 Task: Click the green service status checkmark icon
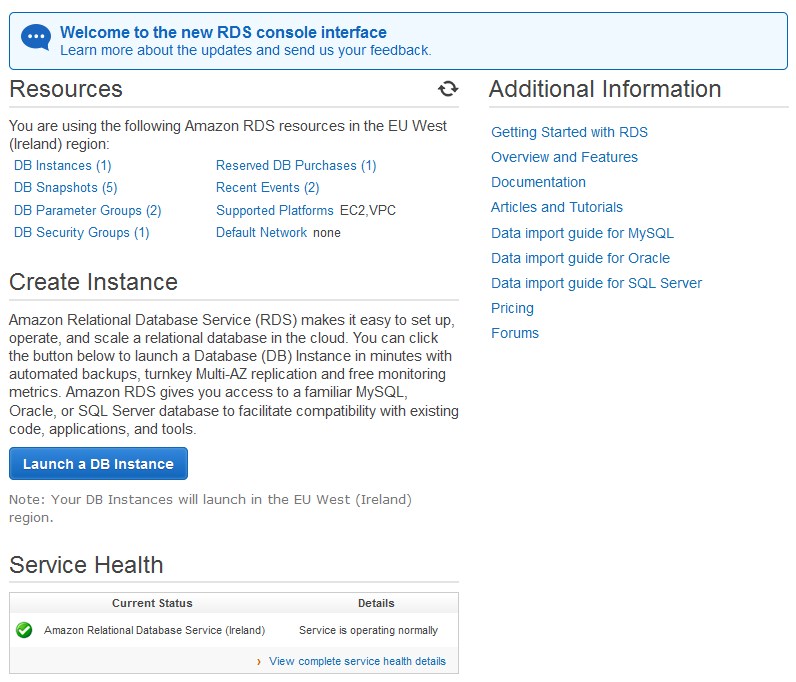[24, 630]
